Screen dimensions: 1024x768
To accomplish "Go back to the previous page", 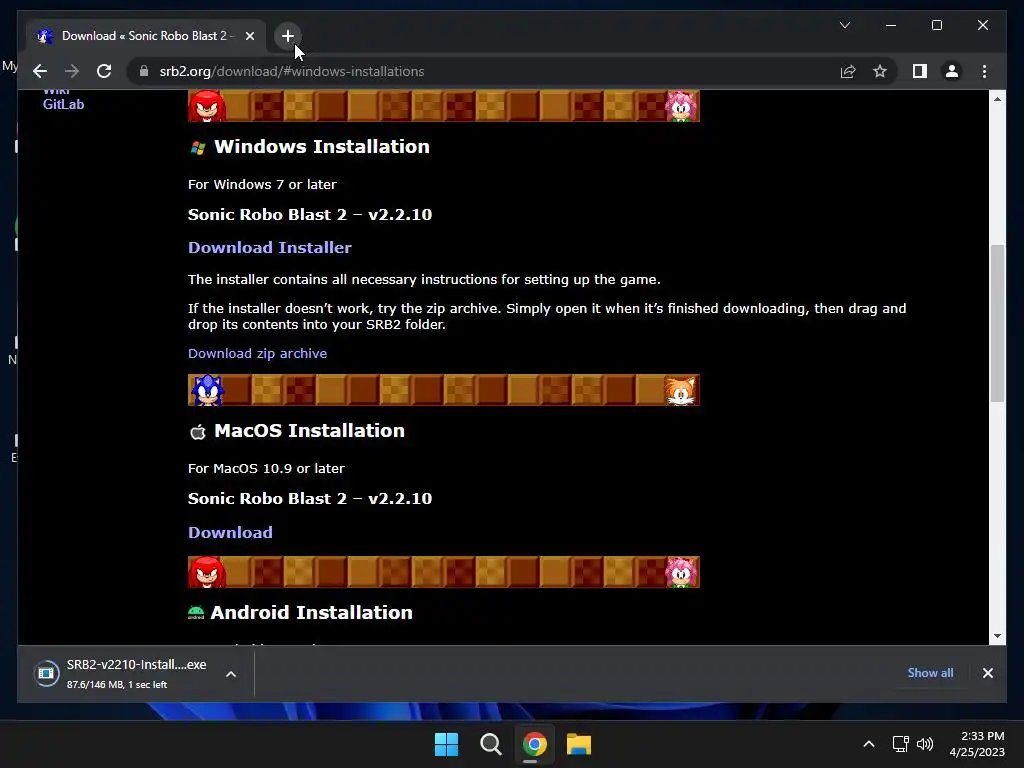I will pos(40,71).
